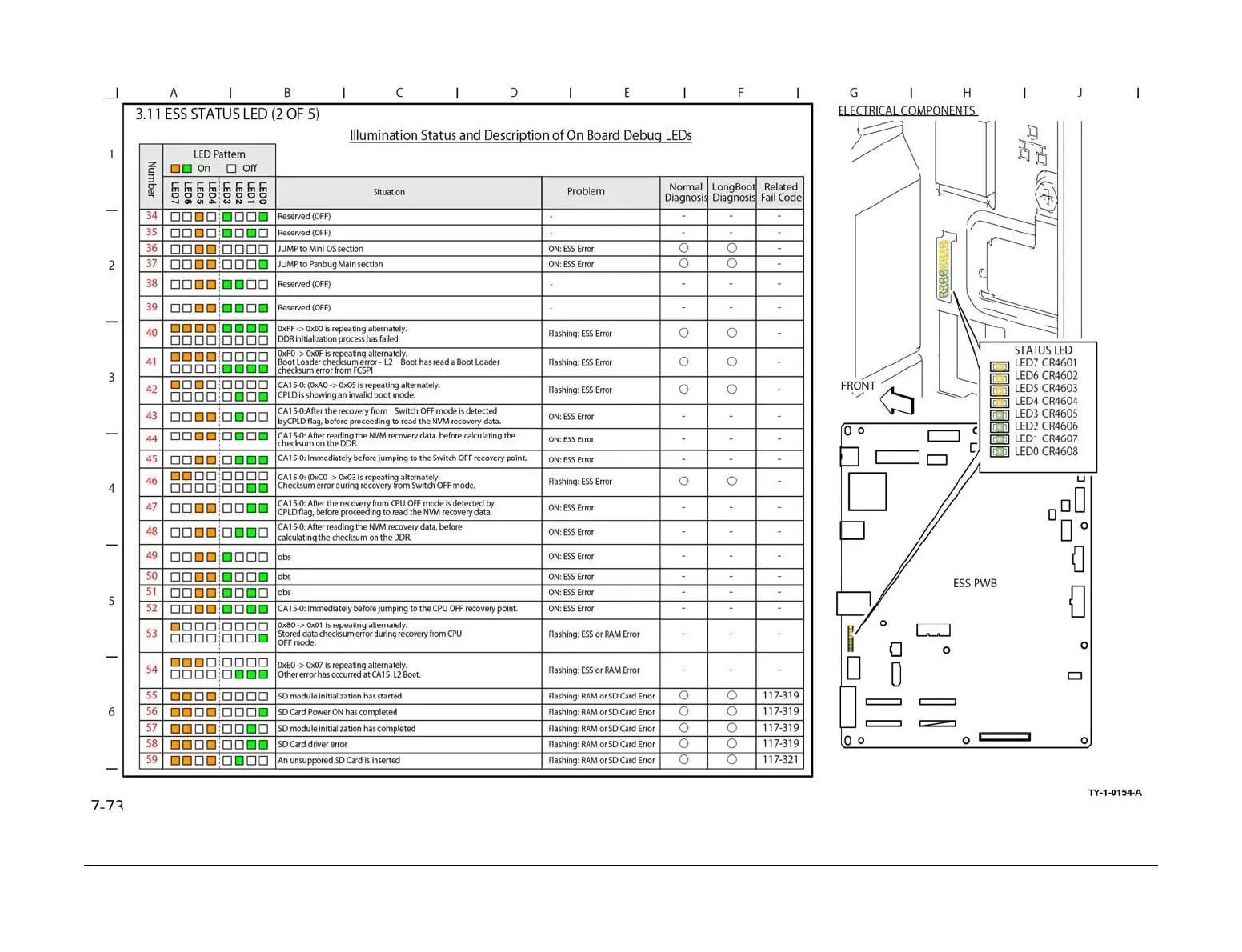Click the Normal Diagnosis circle in row 59
Image resolution: width=1242 pixels, height=952 pixels.
(x=683, y=760)
